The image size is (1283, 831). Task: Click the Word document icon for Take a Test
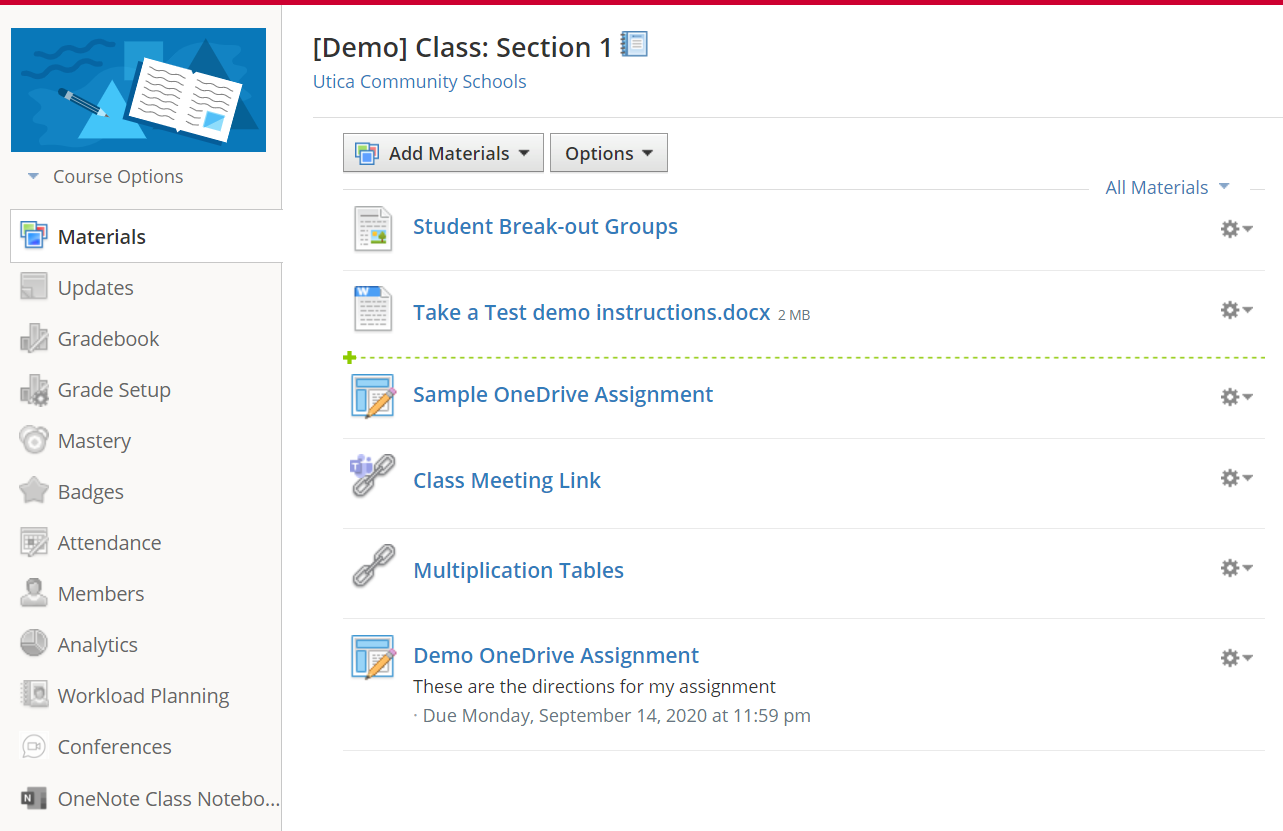[x=373, y=309]
